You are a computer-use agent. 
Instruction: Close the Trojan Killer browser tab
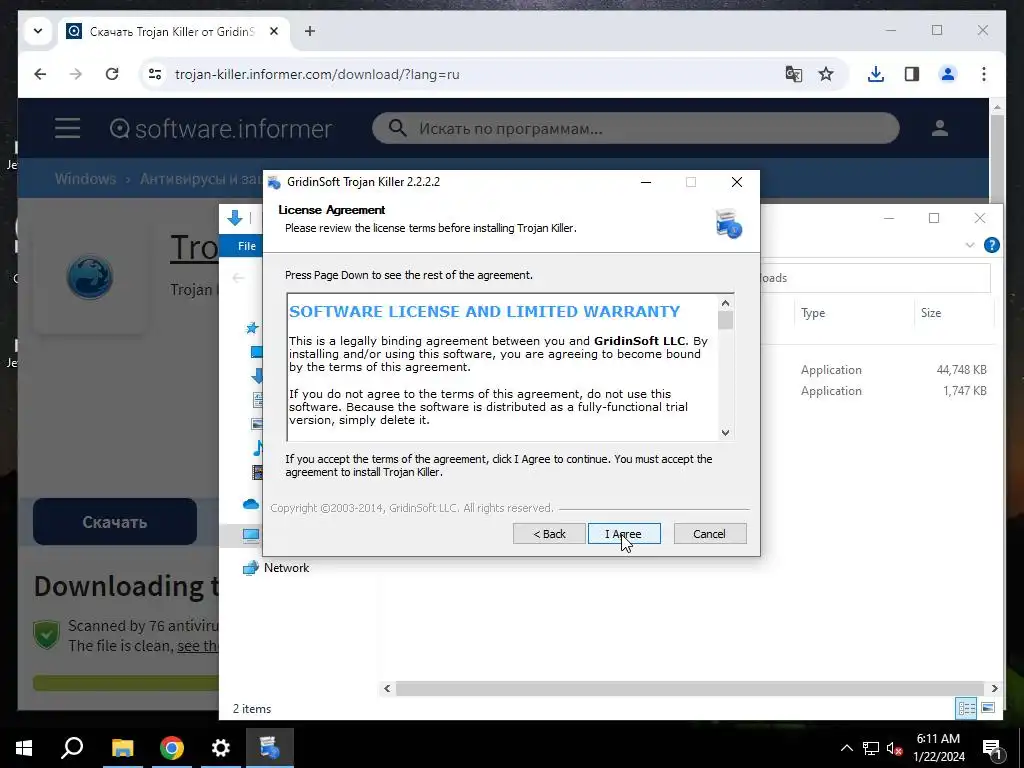(274, 31)
